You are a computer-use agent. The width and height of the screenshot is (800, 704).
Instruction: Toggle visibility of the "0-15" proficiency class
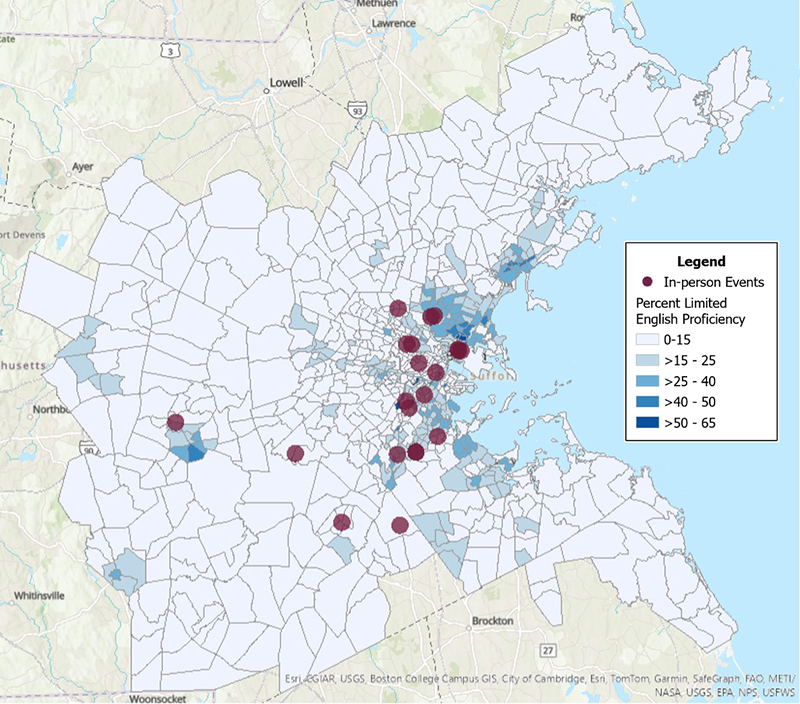(x=647, y=339)
